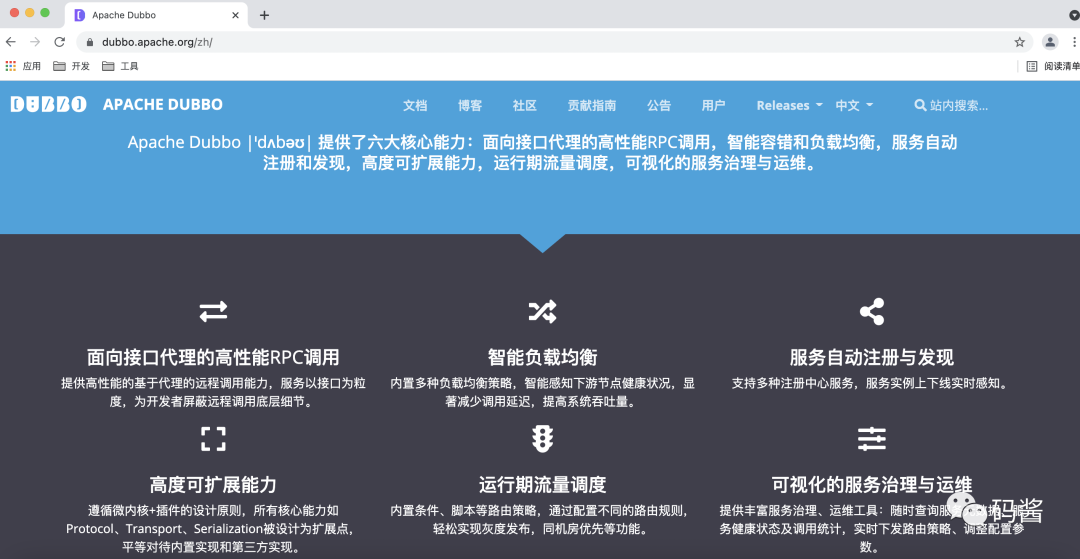
Task: Click the sliders governance icon
Action: click(872, 439)
